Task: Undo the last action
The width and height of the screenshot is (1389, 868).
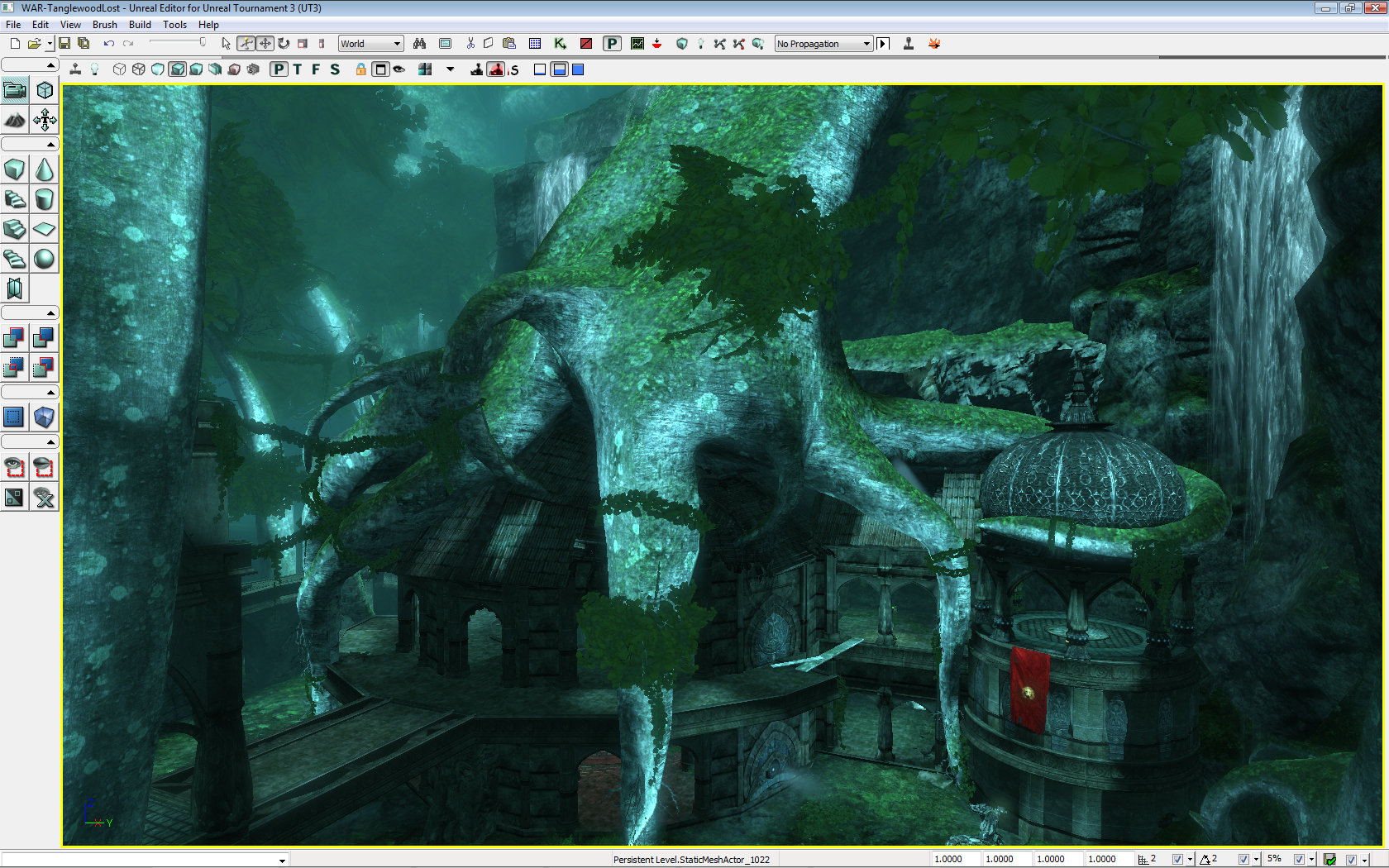Action: pos(109,44)
